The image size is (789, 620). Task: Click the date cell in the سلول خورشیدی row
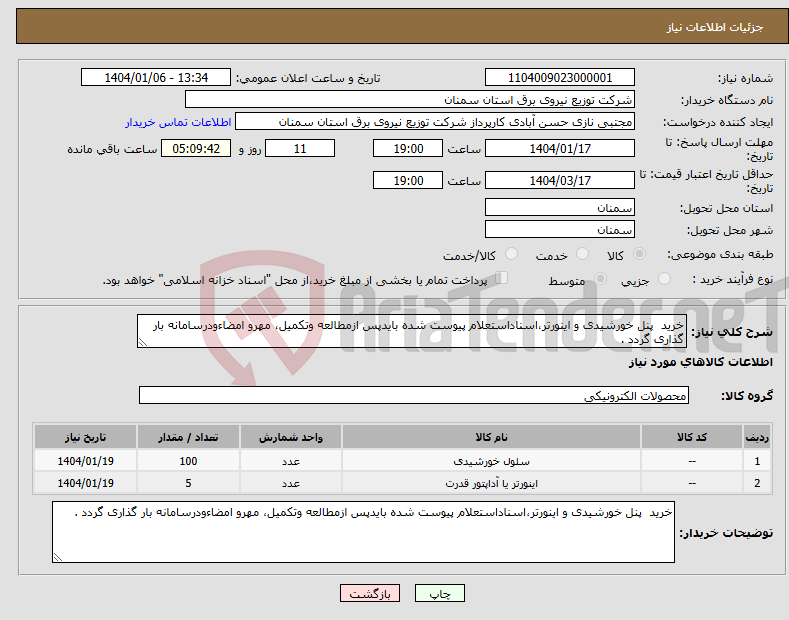[86, 461]
